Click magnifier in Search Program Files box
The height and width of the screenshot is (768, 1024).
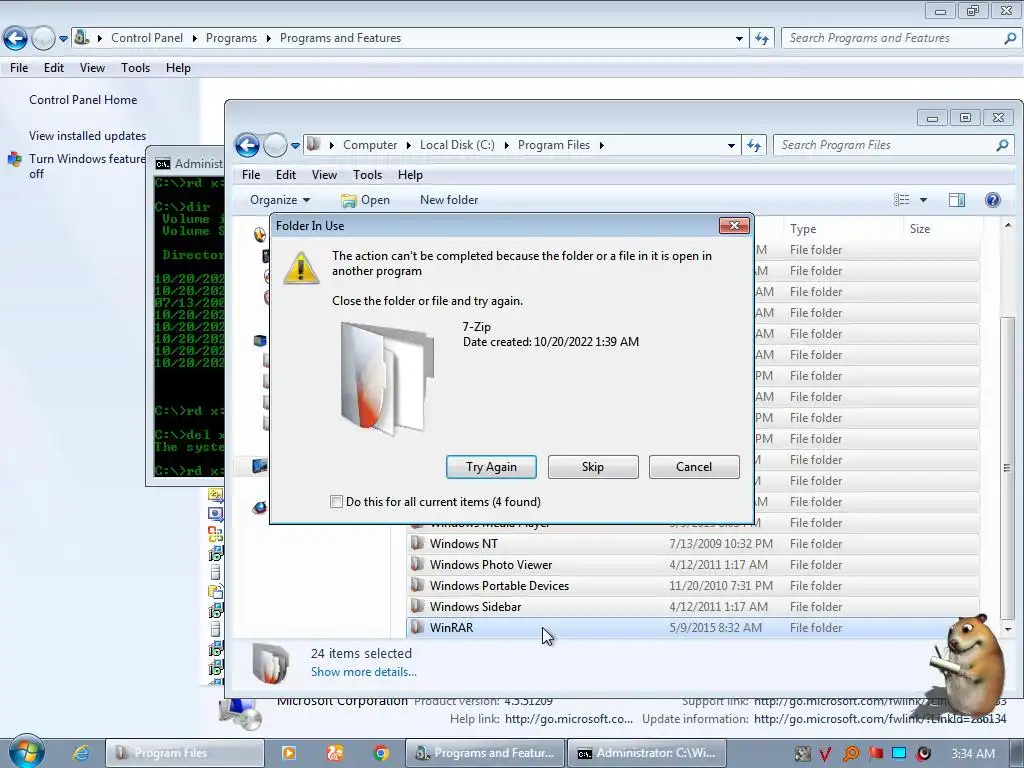[x=1002, y=145]
